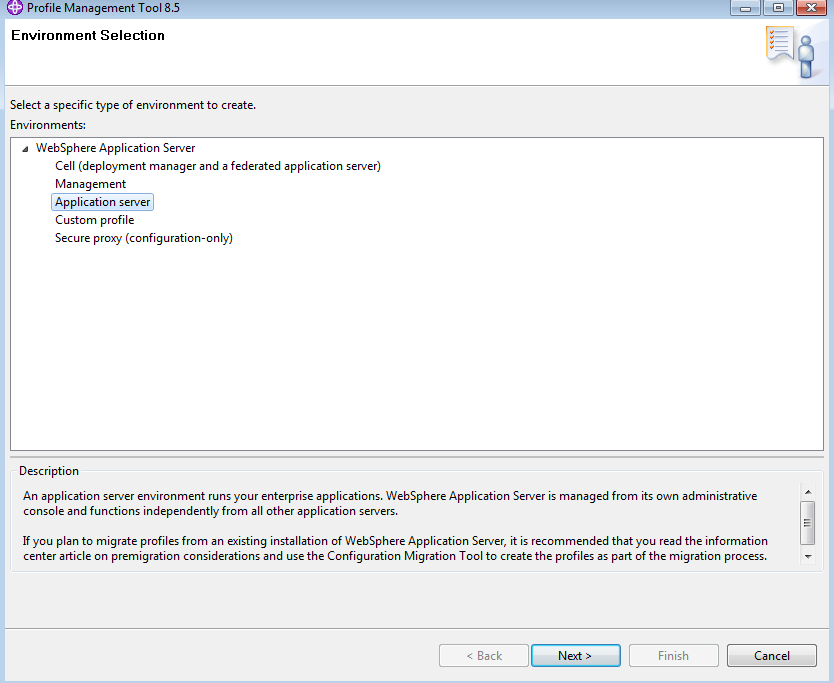Select Secure proxy (configuration-only)
This screenshot has height=683, width=834.
[144, 238]
